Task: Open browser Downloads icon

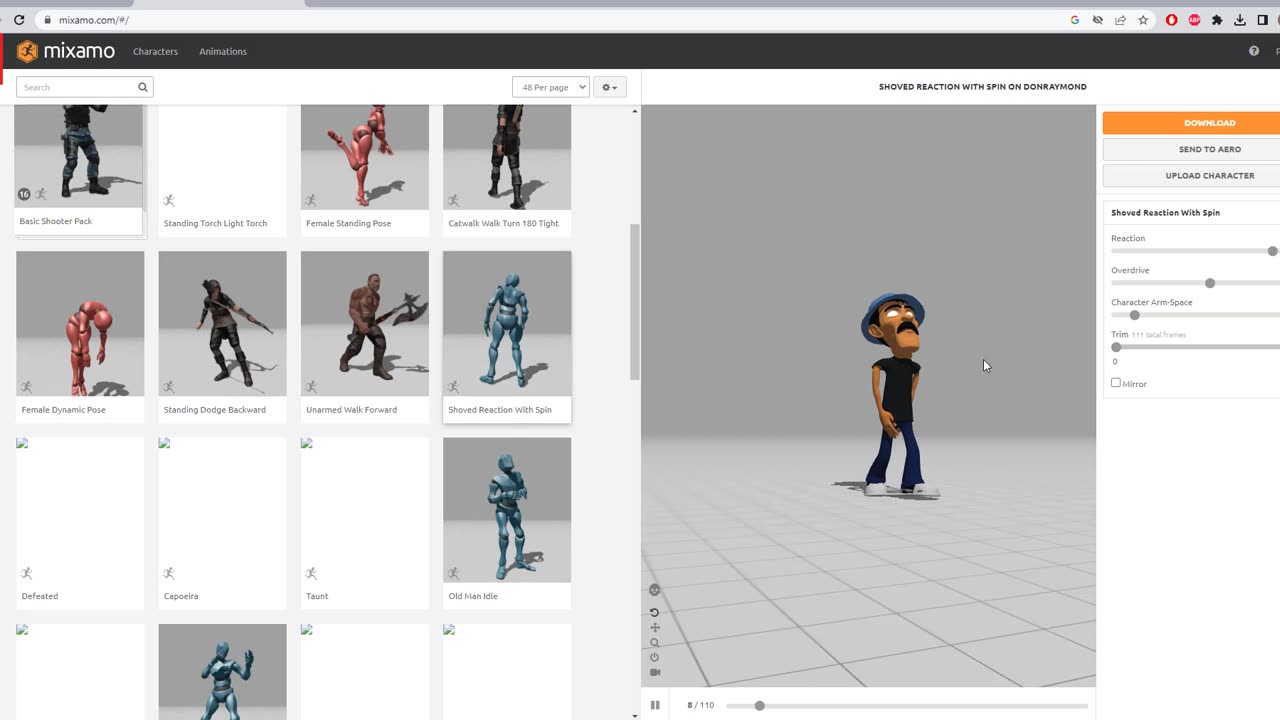Action: point(1240,20)
